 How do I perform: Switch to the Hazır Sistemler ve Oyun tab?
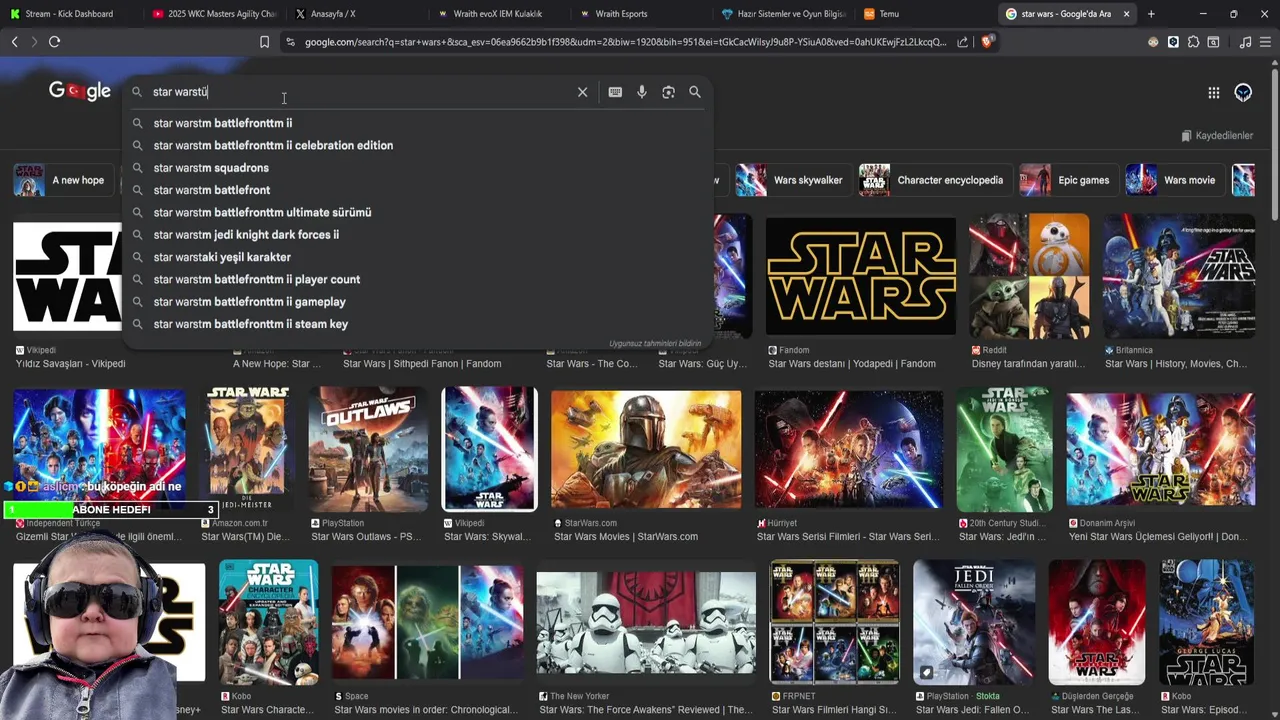(x=783, y=14)
